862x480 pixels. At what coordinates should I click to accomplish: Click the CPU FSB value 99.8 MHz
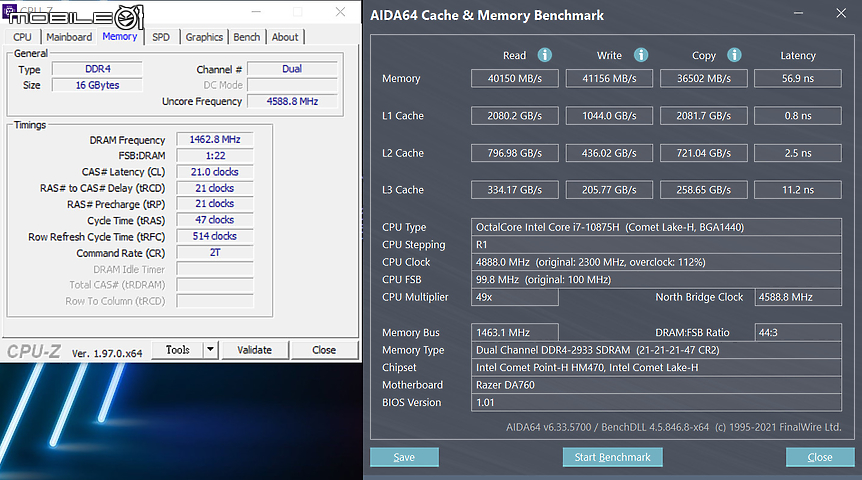coord(656,279)
